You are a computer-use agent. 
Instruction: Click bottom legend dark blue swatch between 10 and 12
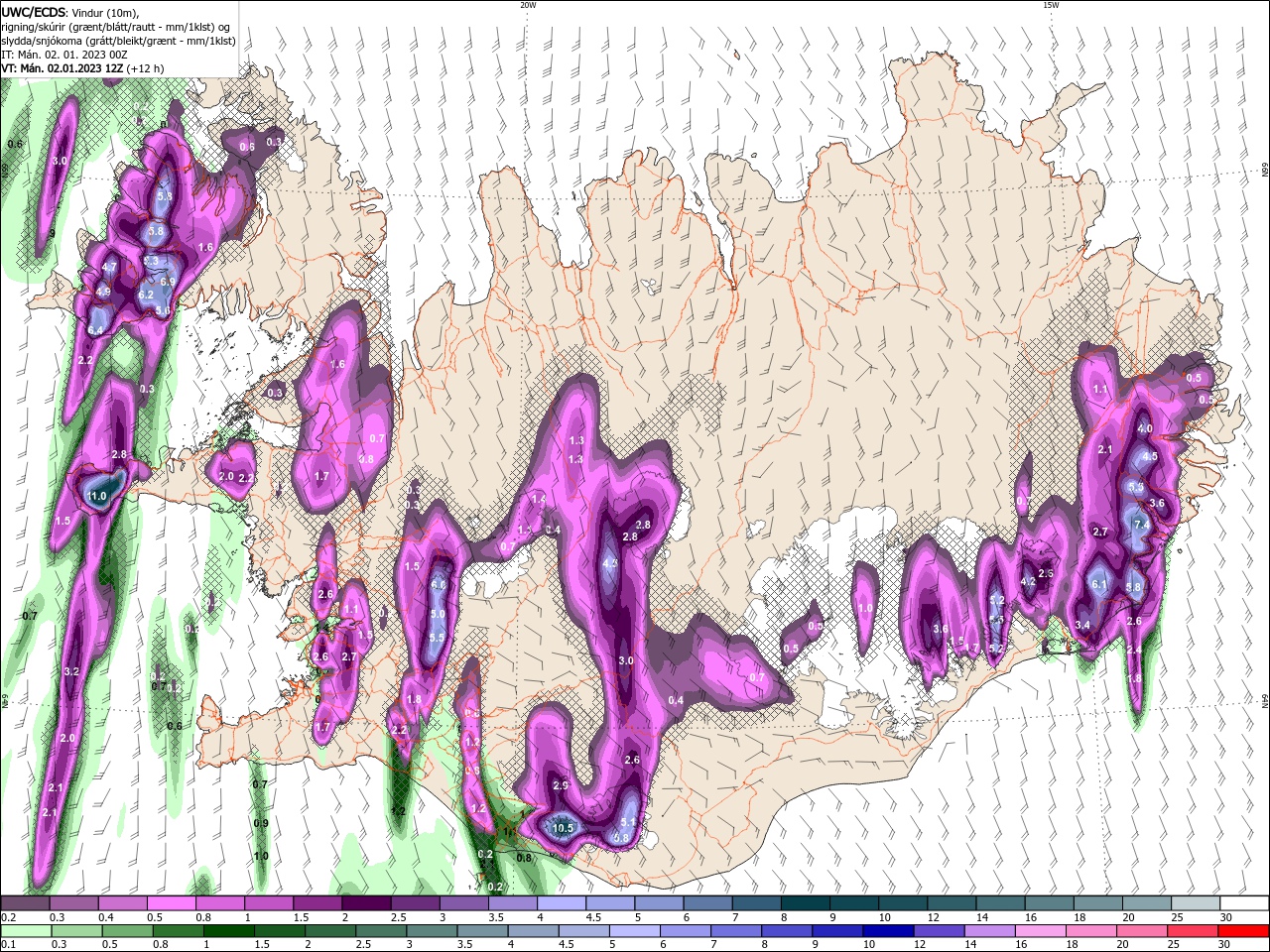887,931
